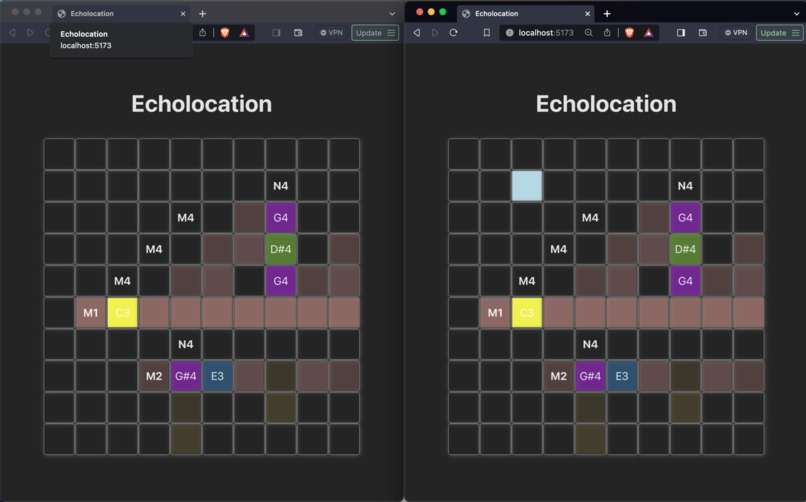Click the N4 cell above G#4 in right grid
Screen dimensions: 806x502
pos(590,344)
